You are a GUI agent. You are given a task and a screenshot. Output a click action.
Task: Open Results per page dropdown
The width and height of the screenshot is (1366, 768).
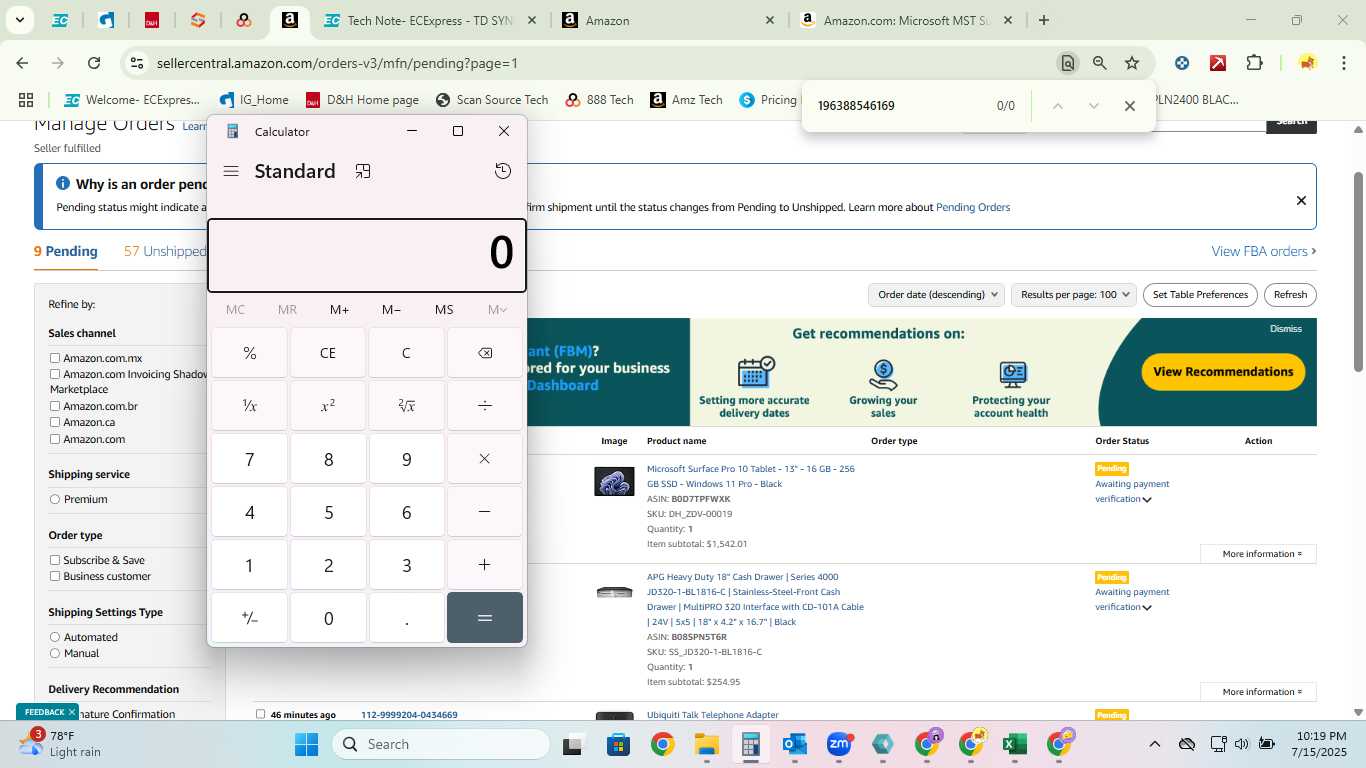(x=1073, y=295)
